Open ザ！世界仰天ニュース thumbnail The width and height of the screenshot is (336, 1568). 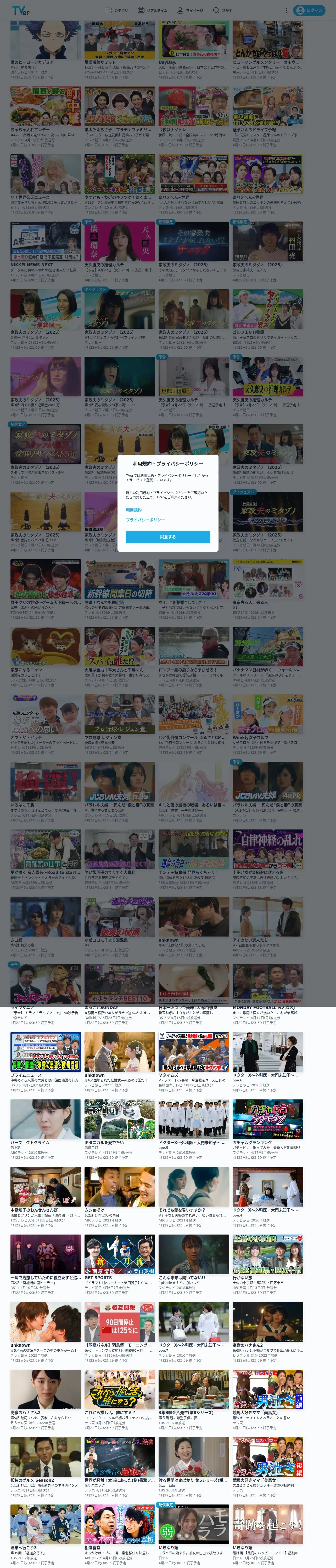pyautogui.click(x=46, y=174)
